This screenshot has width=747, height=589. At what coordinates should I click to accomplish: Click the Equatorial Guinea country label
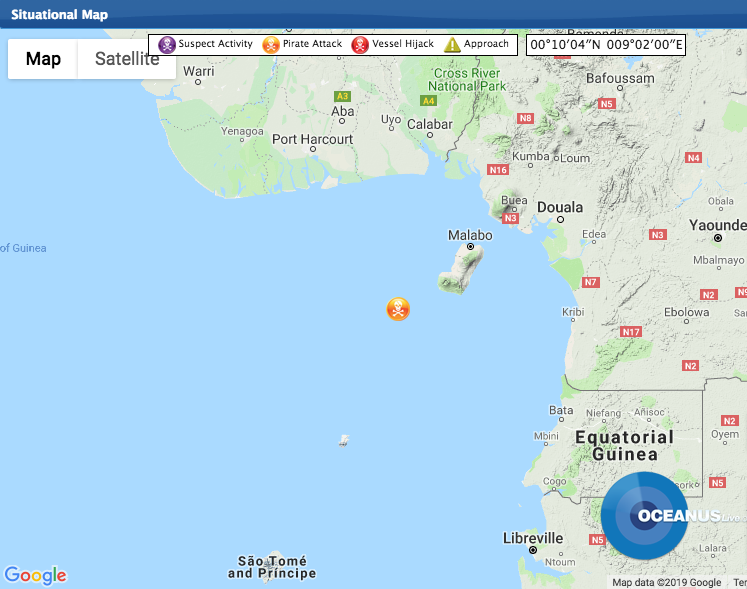coord(624,446)
